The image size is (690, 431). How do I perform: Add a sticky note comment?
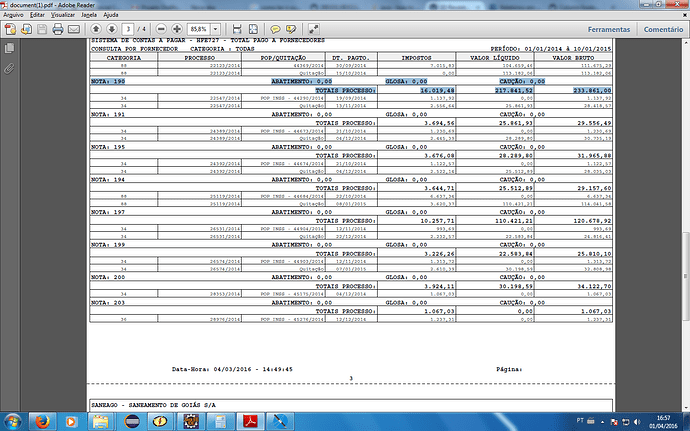click(x=275, y=29)
